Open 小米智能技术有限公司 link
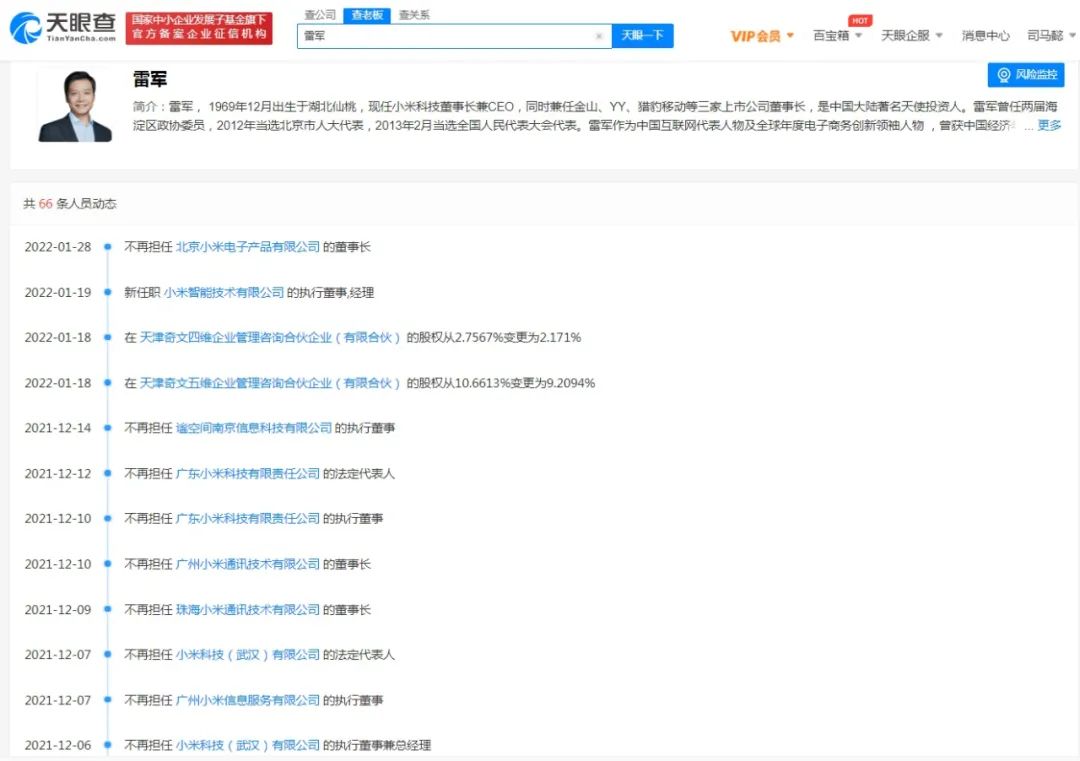The width and height of the screenshot is (1080, 761). (x=224, y=292)
